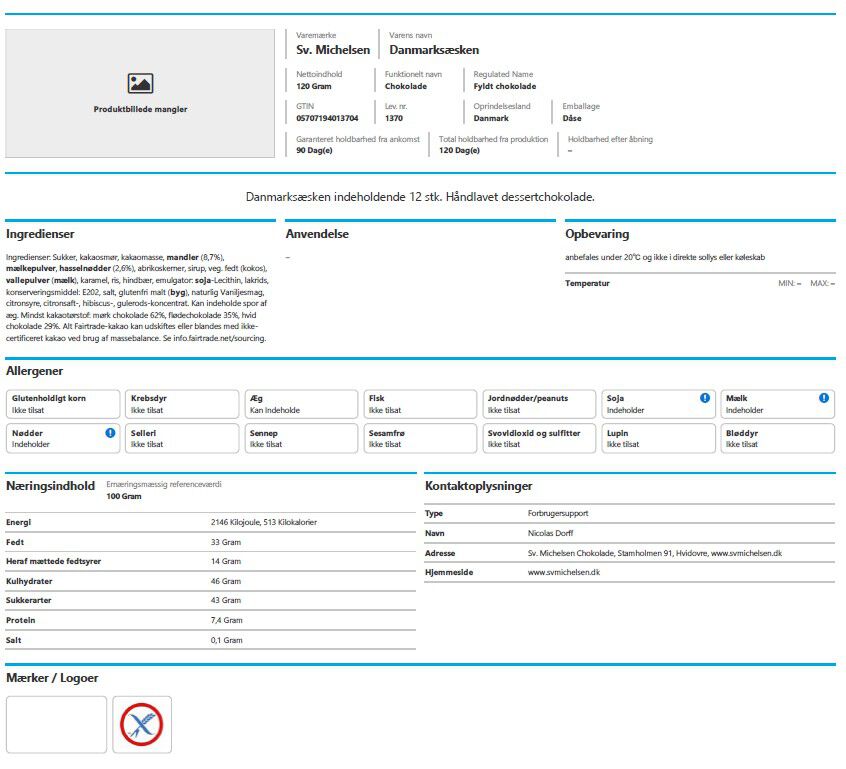Select the GTIN value "05707194013704"
The width and height of the screenshot is (846, 769).
click(327, 118)
